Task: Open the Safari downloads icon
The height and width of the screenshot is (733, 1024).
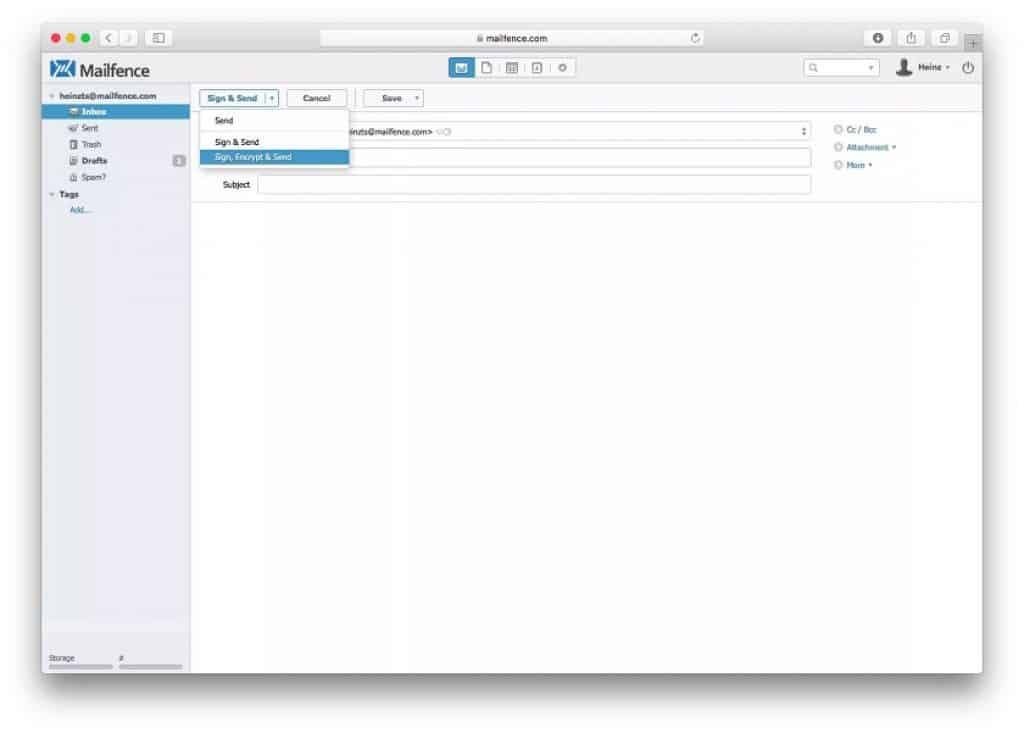Action: click(x=878, y=38)
